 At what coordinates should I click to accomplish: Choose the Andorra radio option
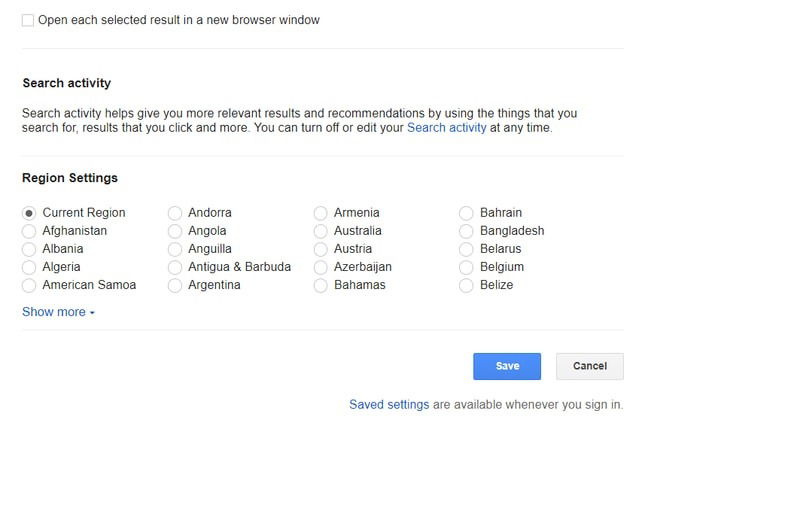[x=175, y=213]
